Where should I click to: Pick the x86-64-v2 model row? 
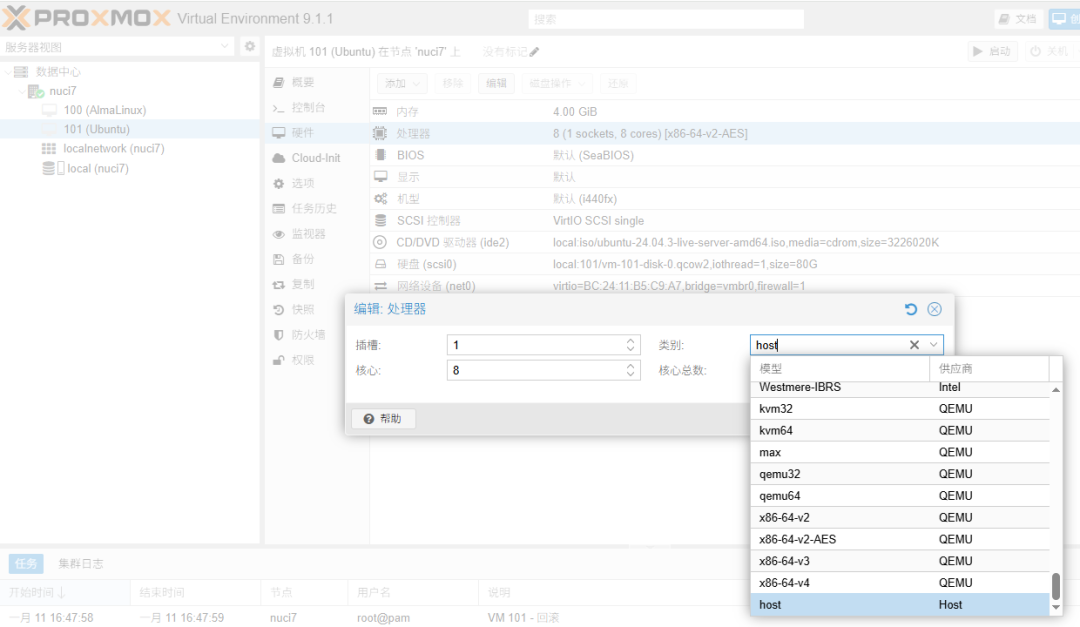900,517
